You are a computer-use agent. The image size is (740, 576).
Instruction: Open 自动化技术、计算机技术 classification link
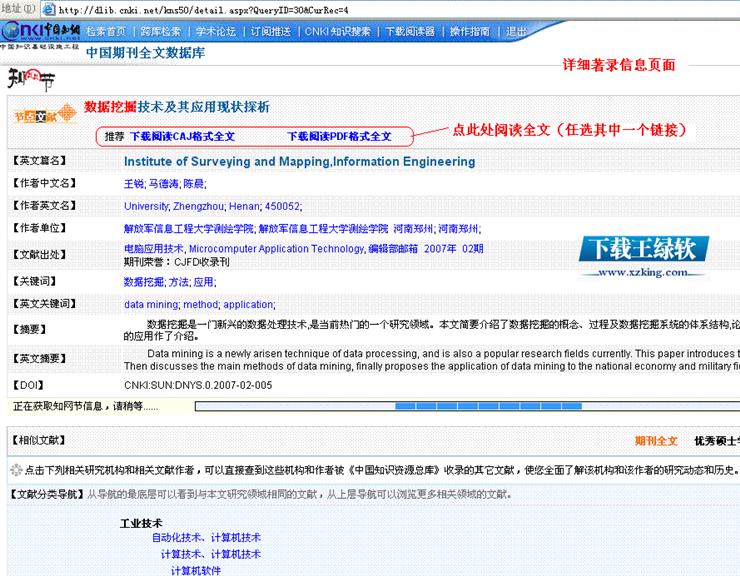click(206, 538)
